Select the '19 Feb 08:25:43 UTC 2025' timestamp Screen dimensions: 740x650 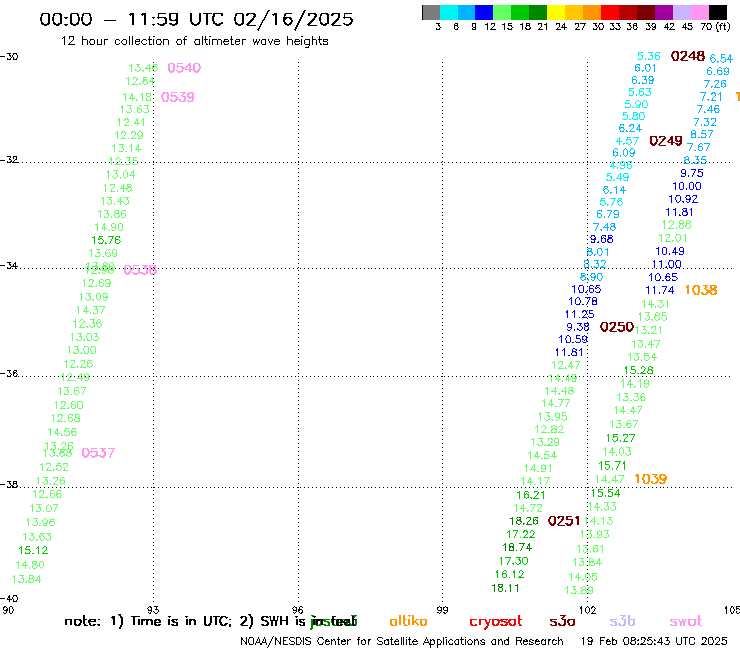tap(654, 642)
